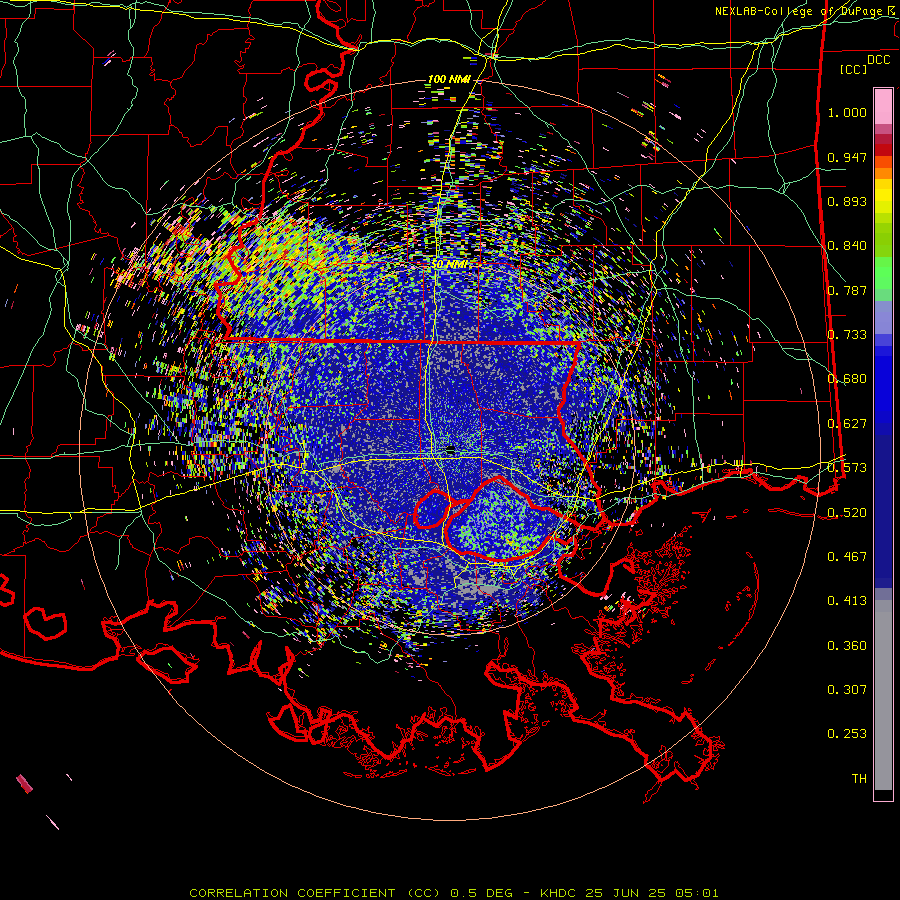Click the 100 NMI range ring label
The height and width of the screenshot is (900, 900).
(449, 79)
